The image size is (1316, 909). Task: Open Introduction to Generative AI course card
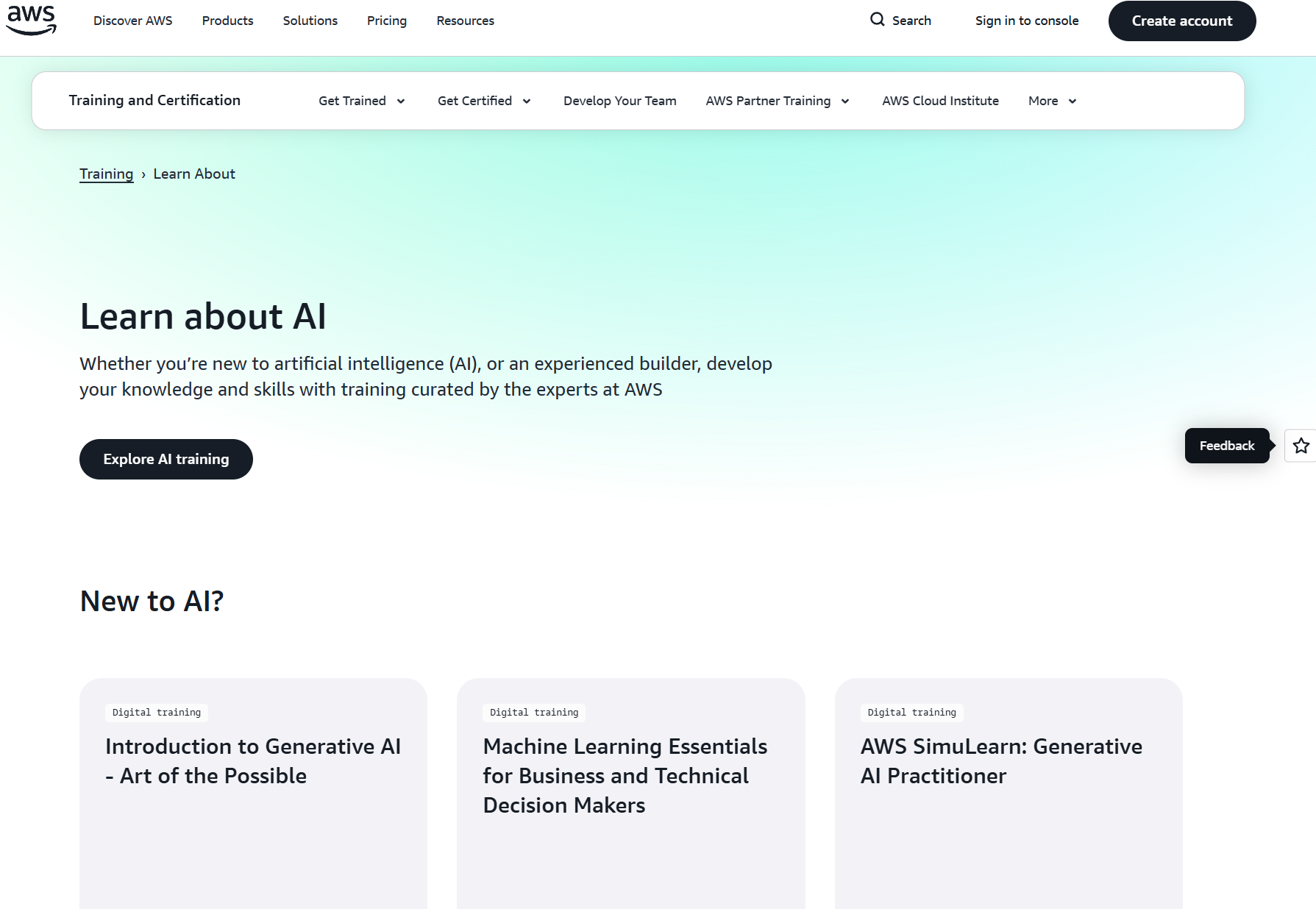[x=253, y=761]
